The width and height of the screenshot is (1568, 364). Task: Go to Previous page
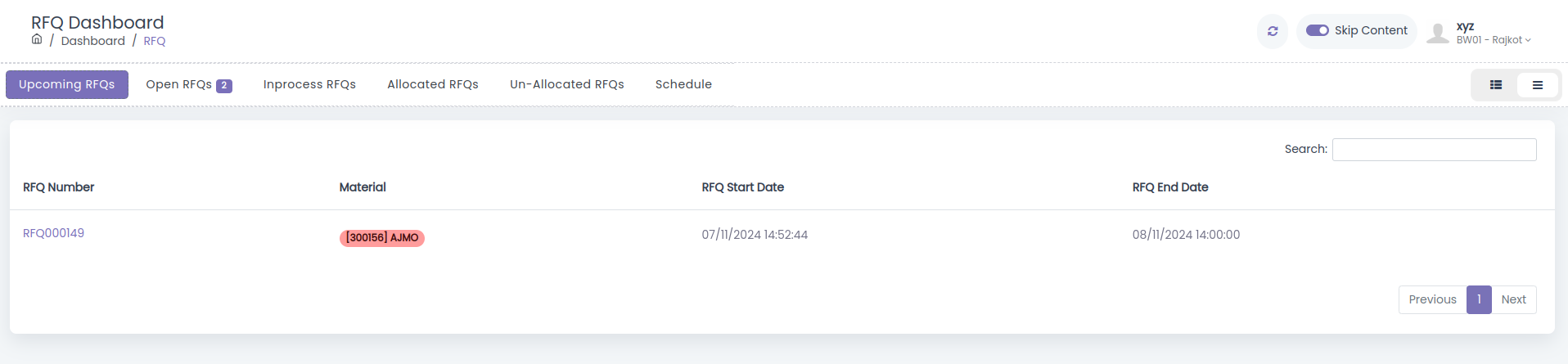tap(1432, 299)
